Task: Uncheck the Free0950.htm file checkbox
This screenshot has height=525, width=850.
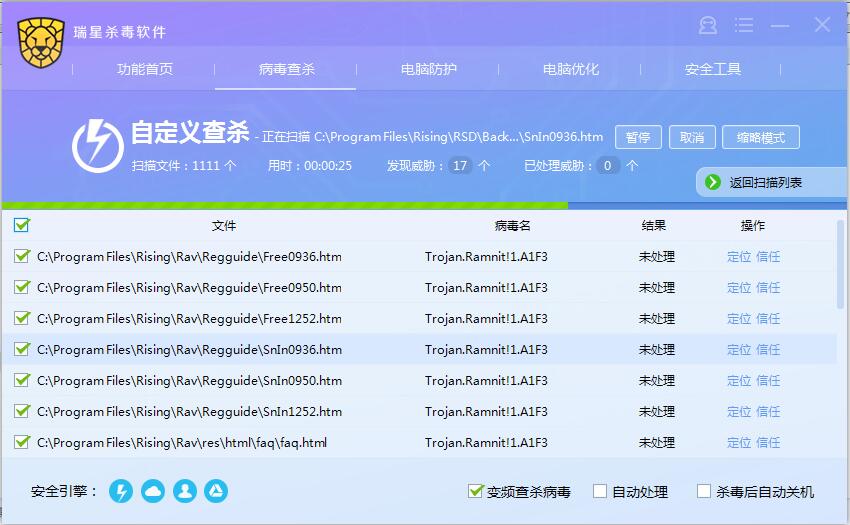Action: (x=22, y=287)
